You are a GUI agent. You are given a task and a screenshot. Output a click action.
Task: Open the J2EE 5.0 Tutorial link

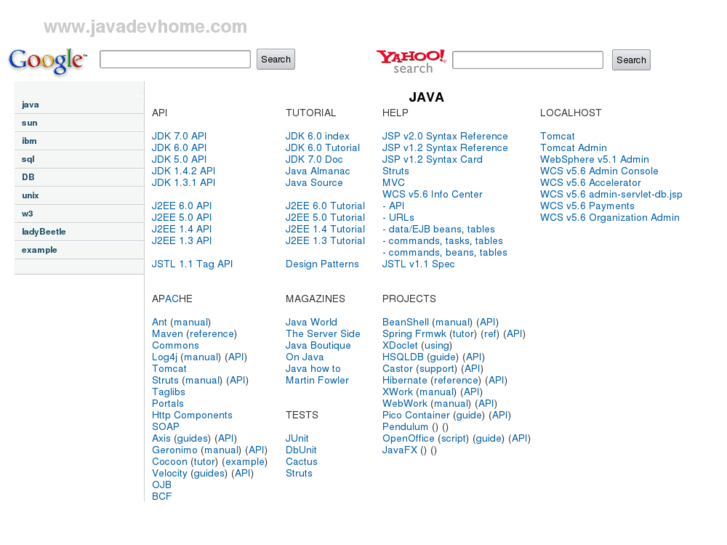tap(325, 217)
